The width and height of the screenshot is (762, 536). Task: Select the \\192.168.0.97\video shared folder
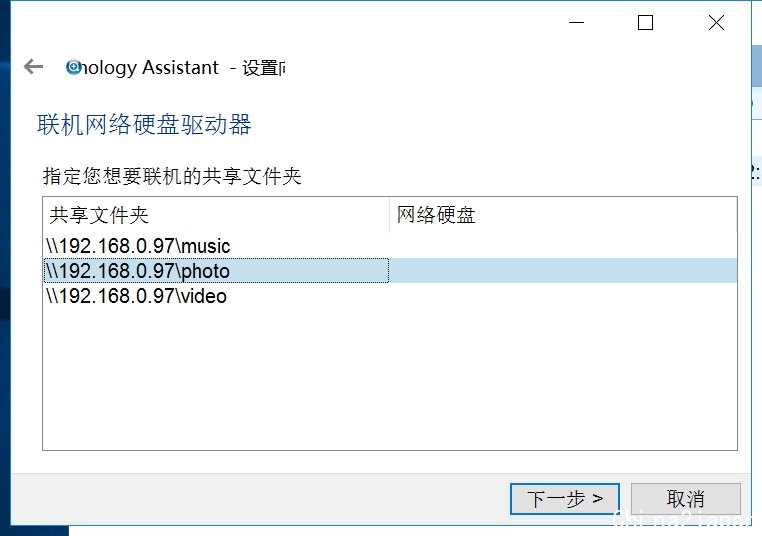point(136,296)
